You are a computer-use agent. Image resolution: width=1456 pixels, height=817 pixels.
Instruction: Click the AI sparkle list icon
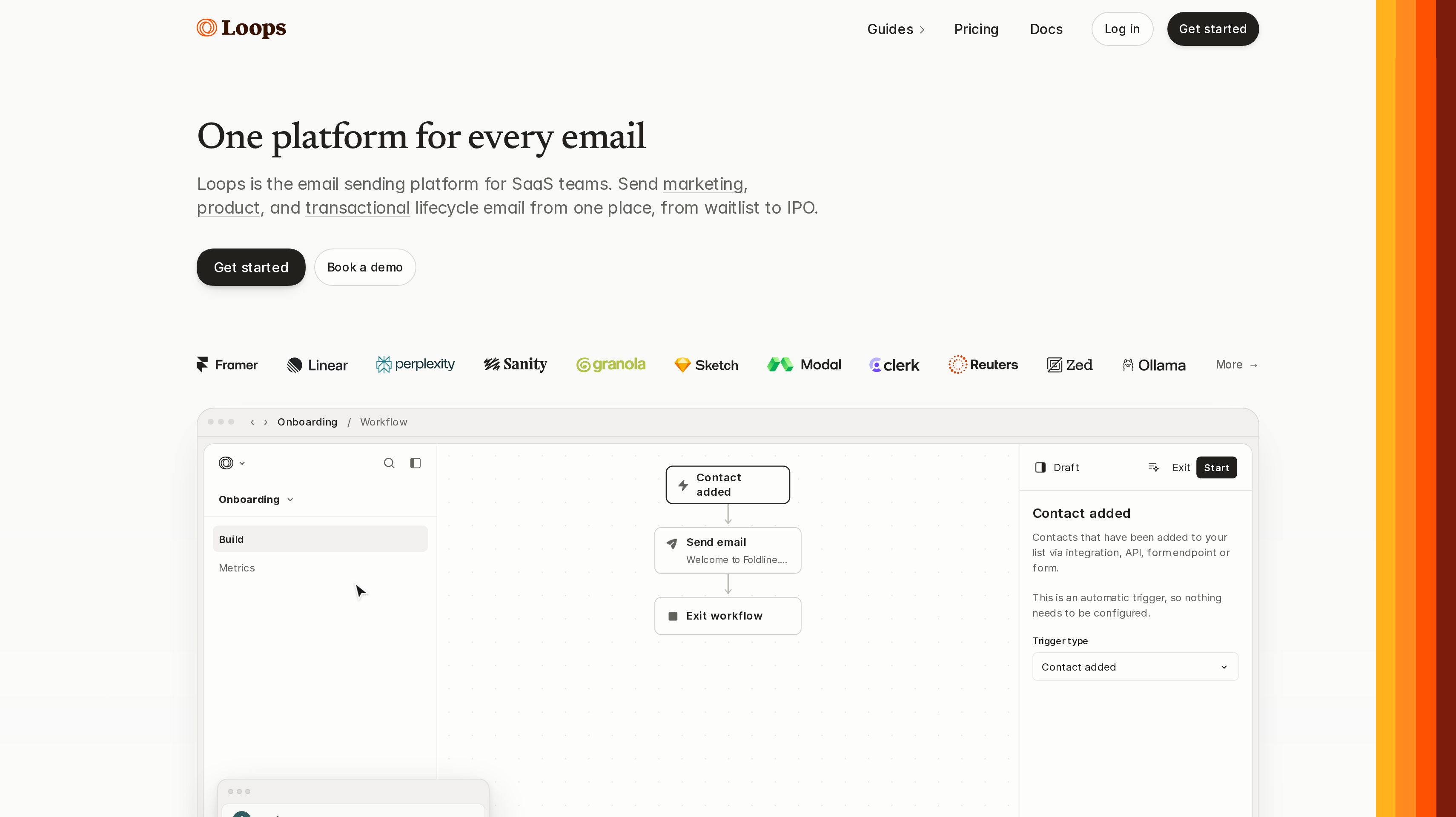(x=1154, y=467)
